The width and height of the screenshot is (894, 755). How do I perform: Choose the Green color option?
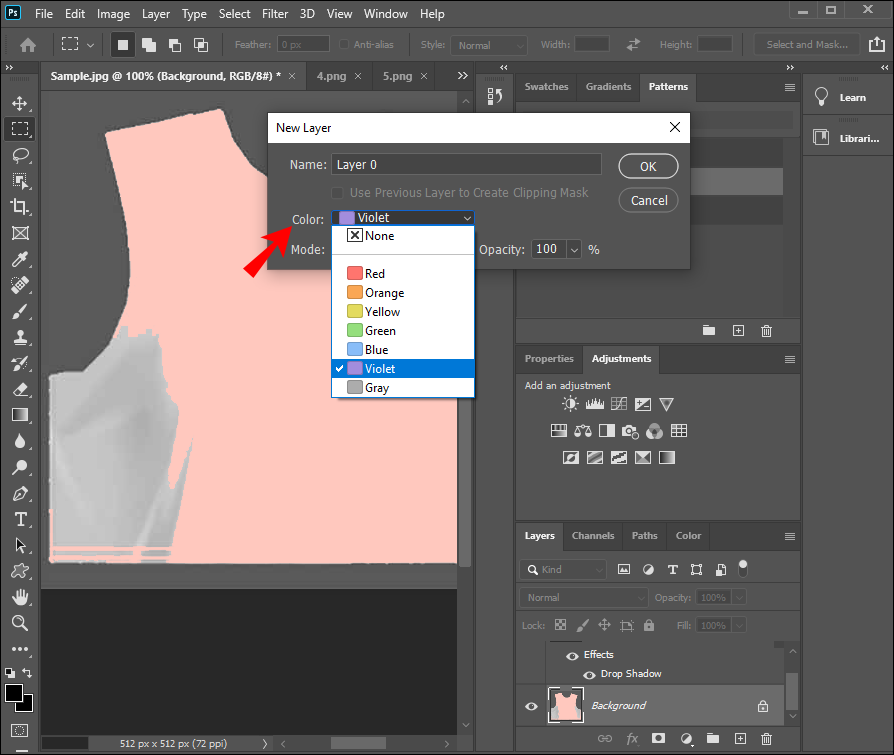[x=380, y=331]
